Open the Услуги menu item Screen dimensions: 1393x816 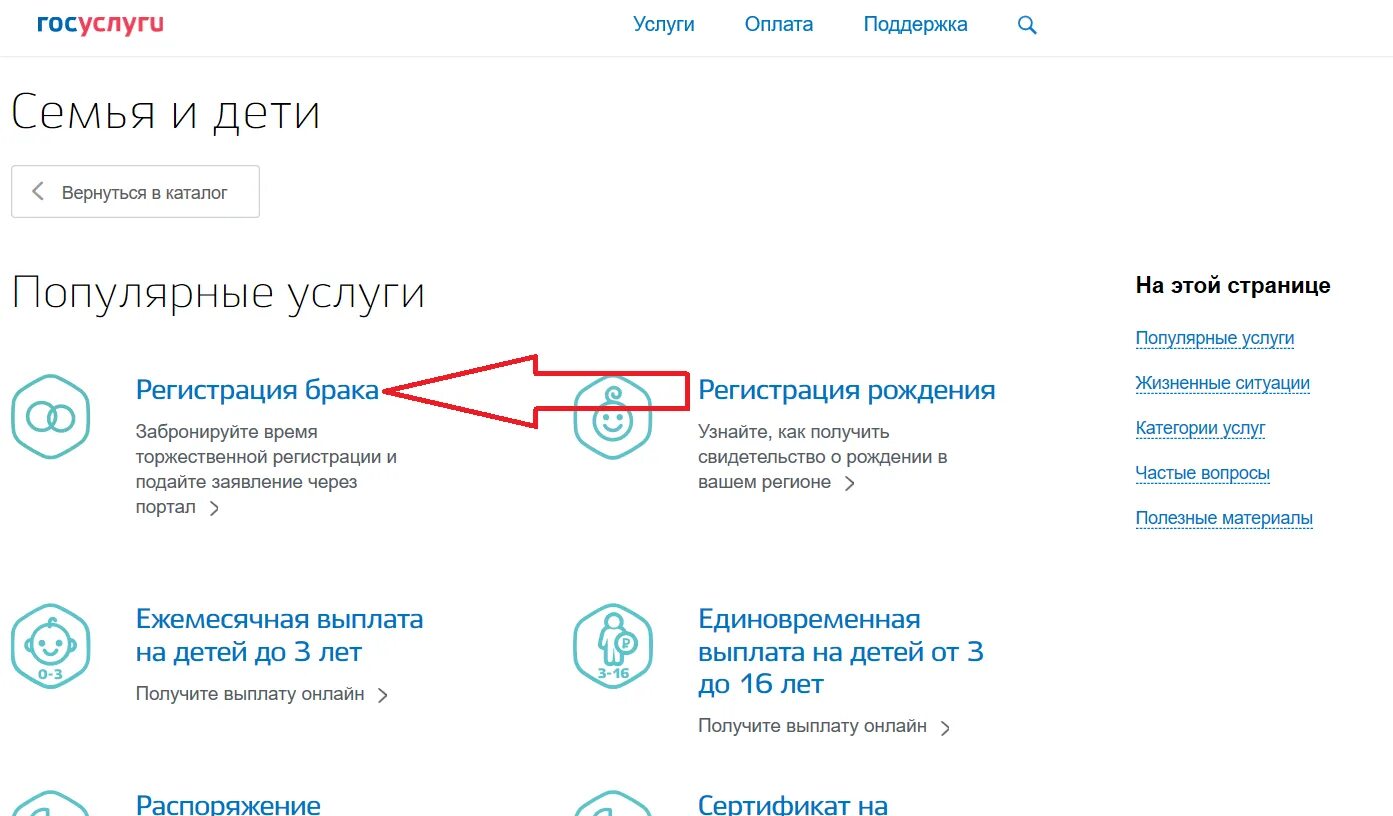664,25
